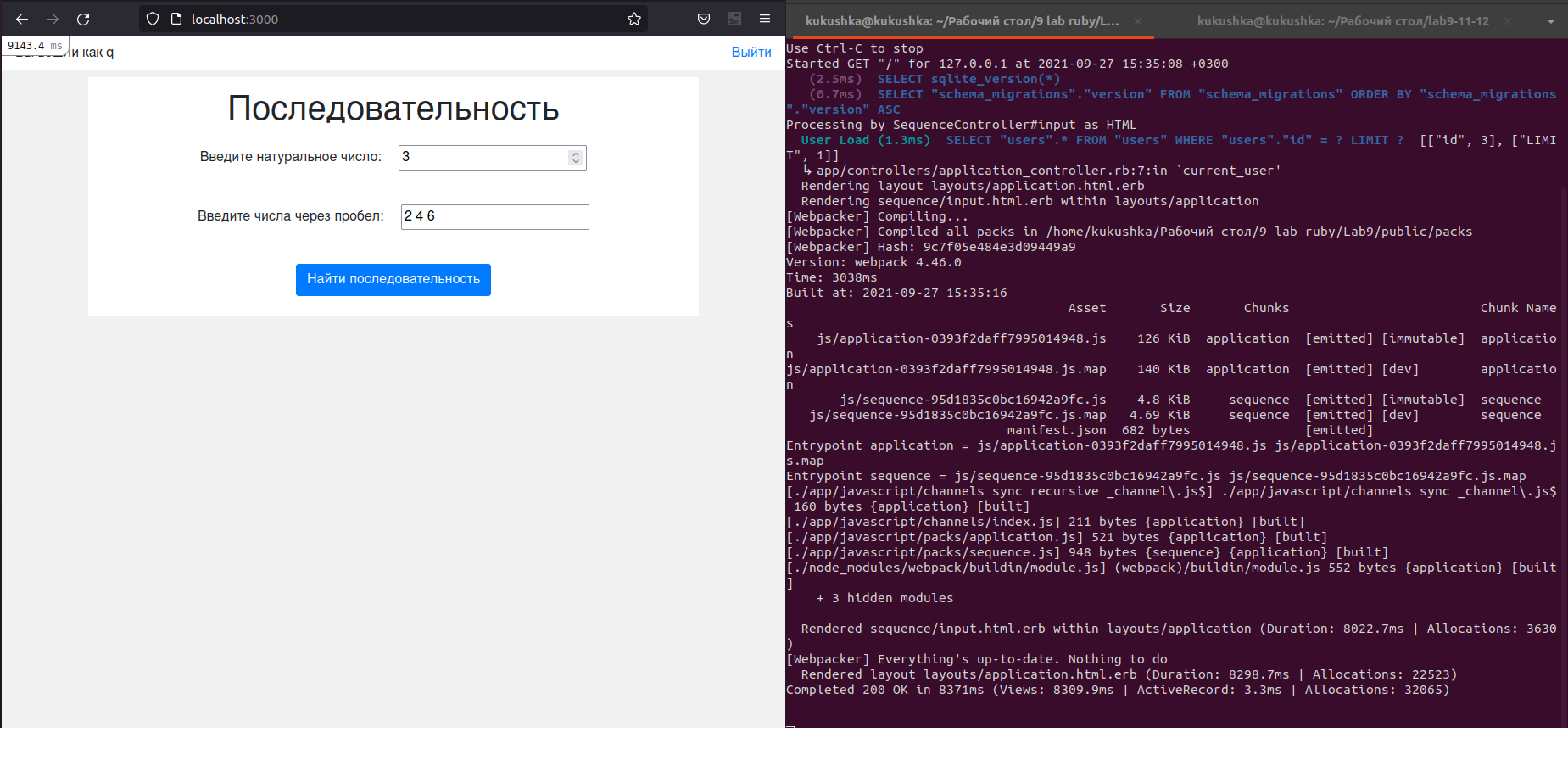Switch to the 9 lab ruby terminal tab

[x=962, y=21]
